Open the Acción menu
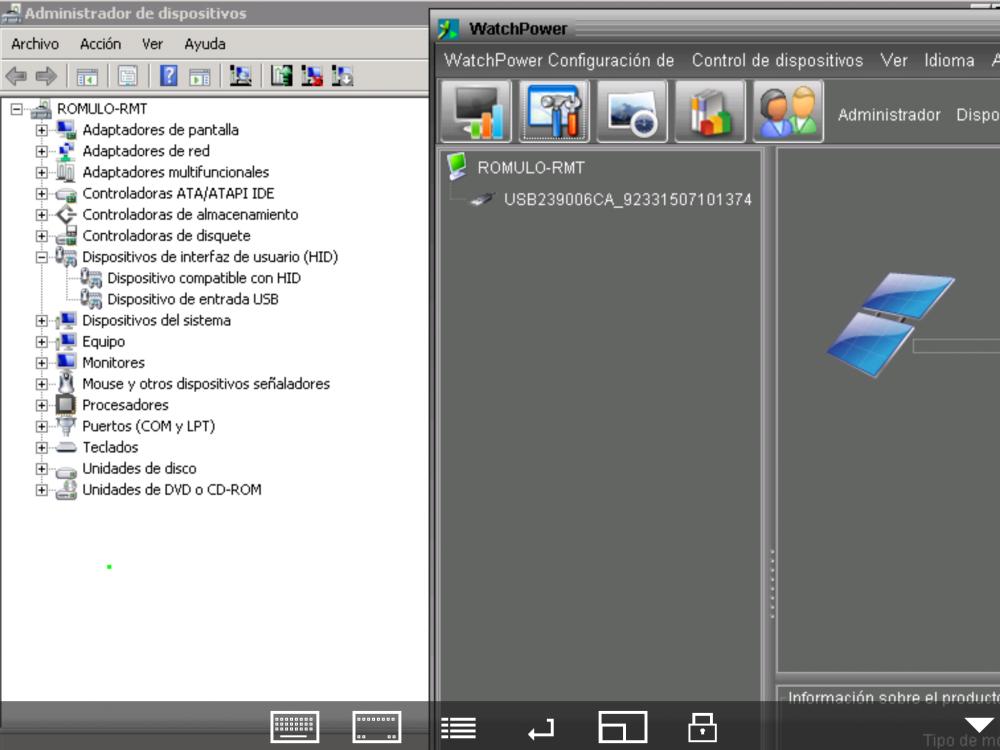Image resolution: width=1000 pixels, height=750 pixels. click(100, 44)
